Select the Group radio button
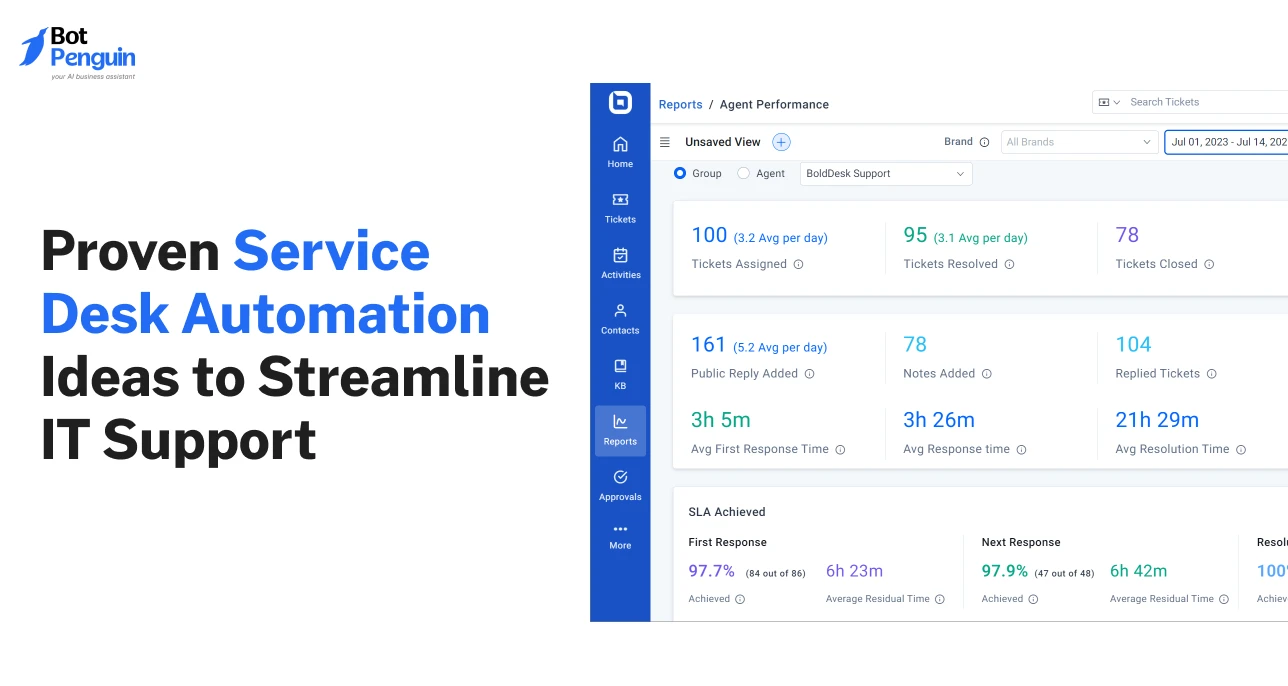Viewport: 1288px width, 686px height. tap(680, 173)
